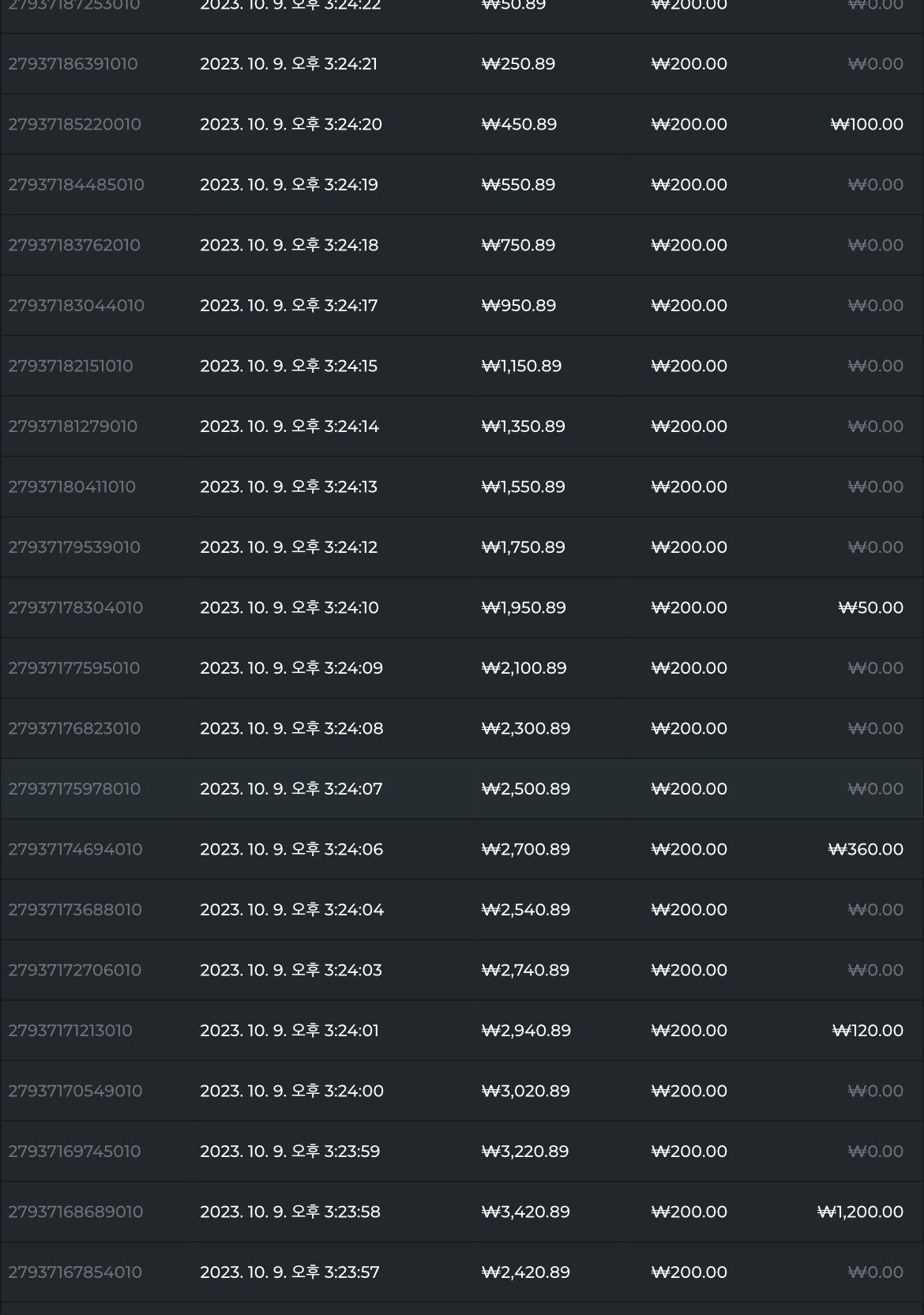The height and width of the screenshot is (1315, 924).
Task: Click the ₩100.00 payout amount
Action: [x=867, y=125]
